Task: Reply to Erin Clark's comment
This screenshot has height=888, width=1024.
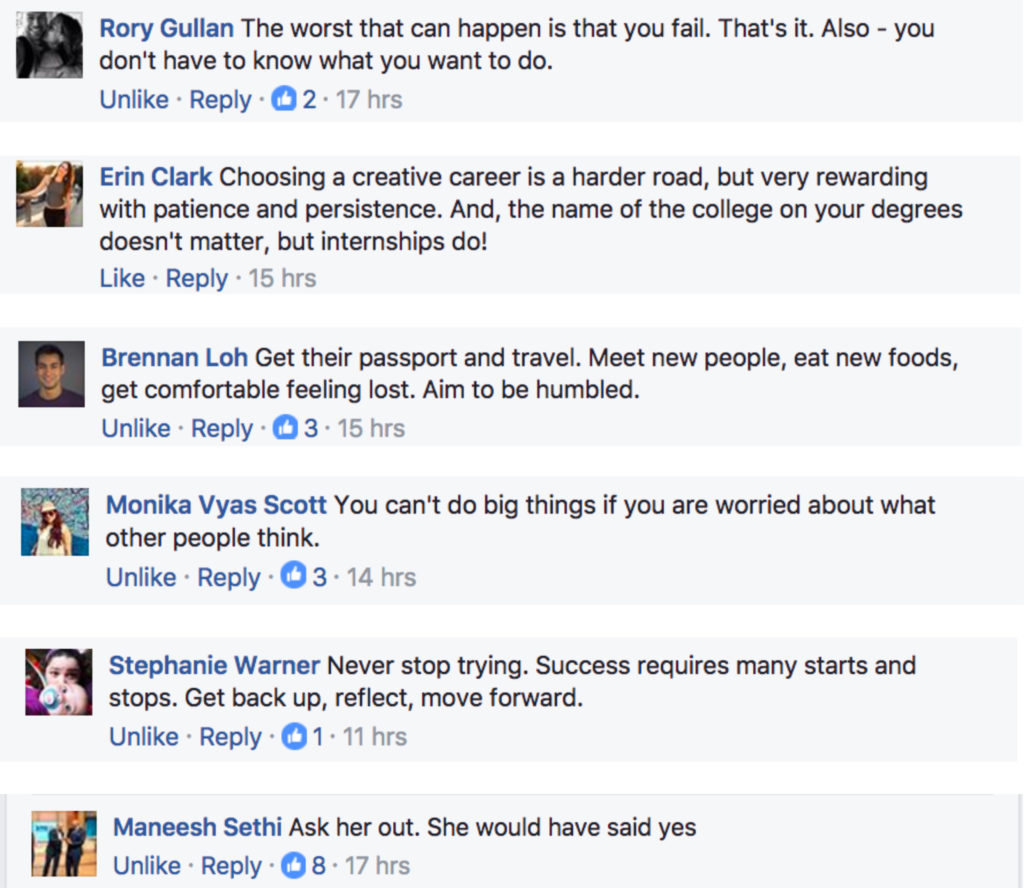Action: point(196,278)
